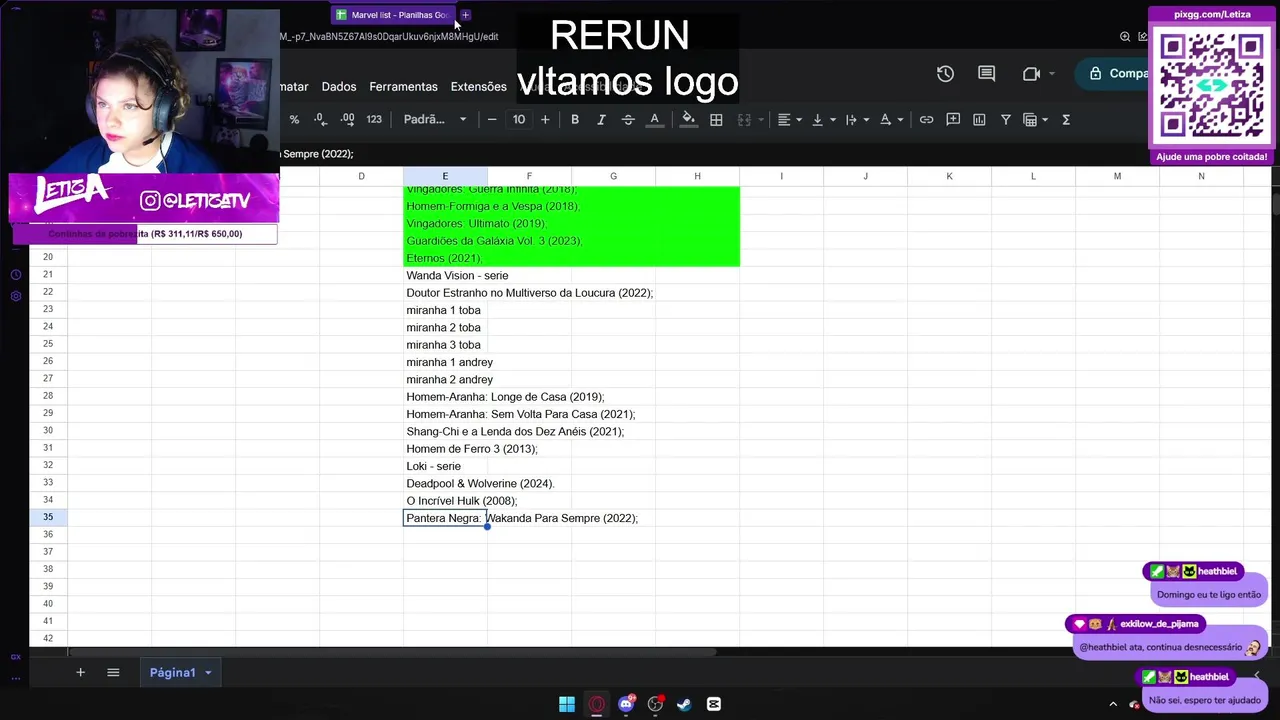Decrease decimal places in toolbar
This screenshot has height=720, width=1280.
[x=320, y=119]
